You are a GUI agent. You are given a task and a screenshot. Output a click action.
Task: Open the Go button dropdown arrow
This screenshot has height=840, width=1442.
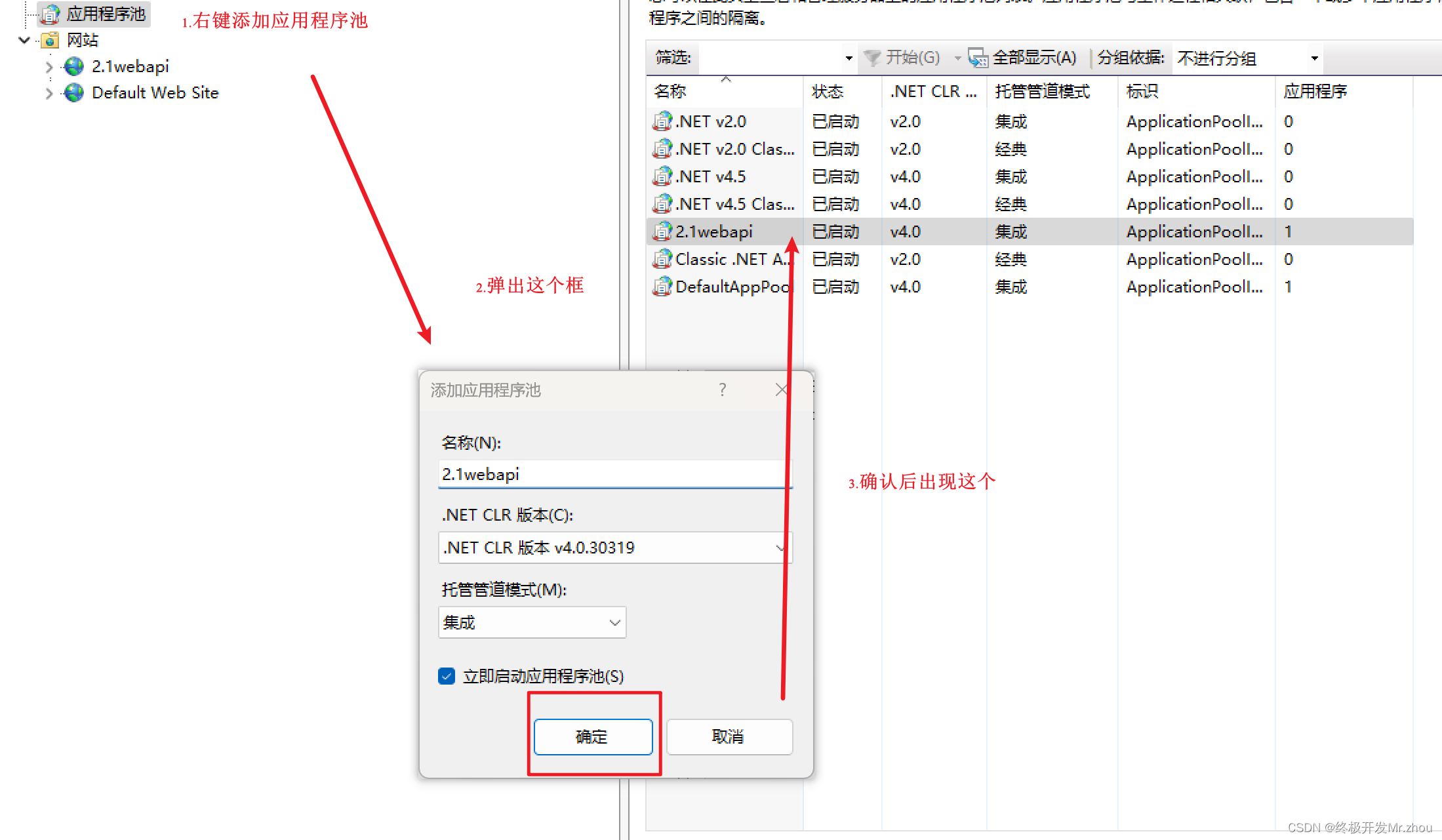(957, 58)
